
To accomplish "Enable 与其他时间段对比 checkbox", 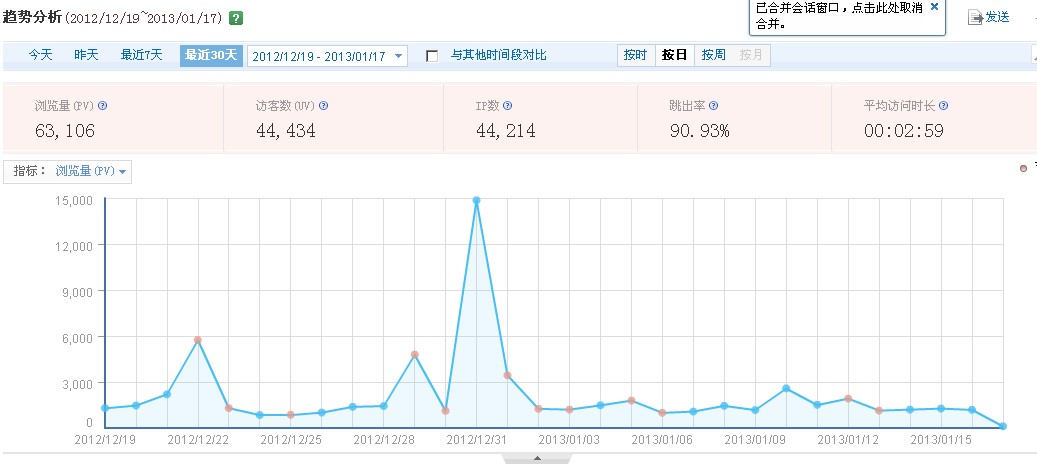I will [x=433, y=56].
